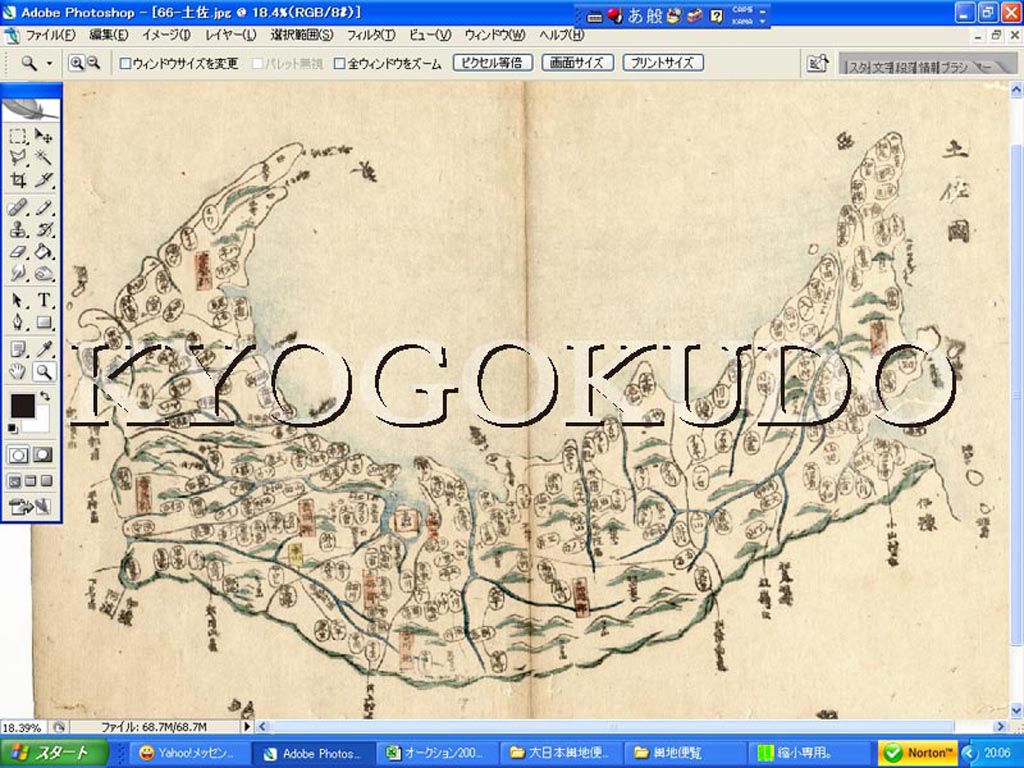Select the Eyedropper tool

tap(43, 349)
